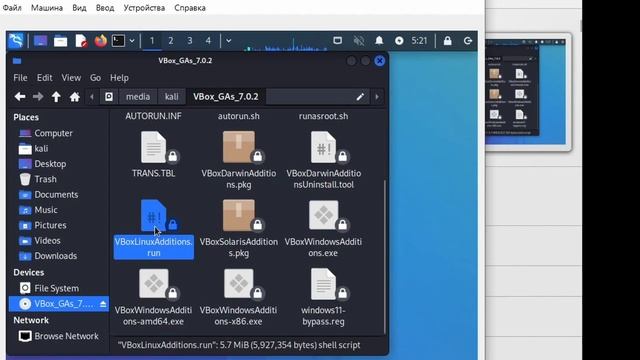Click the power manager tray icon
640x360 pixels.
coord(399,41)
